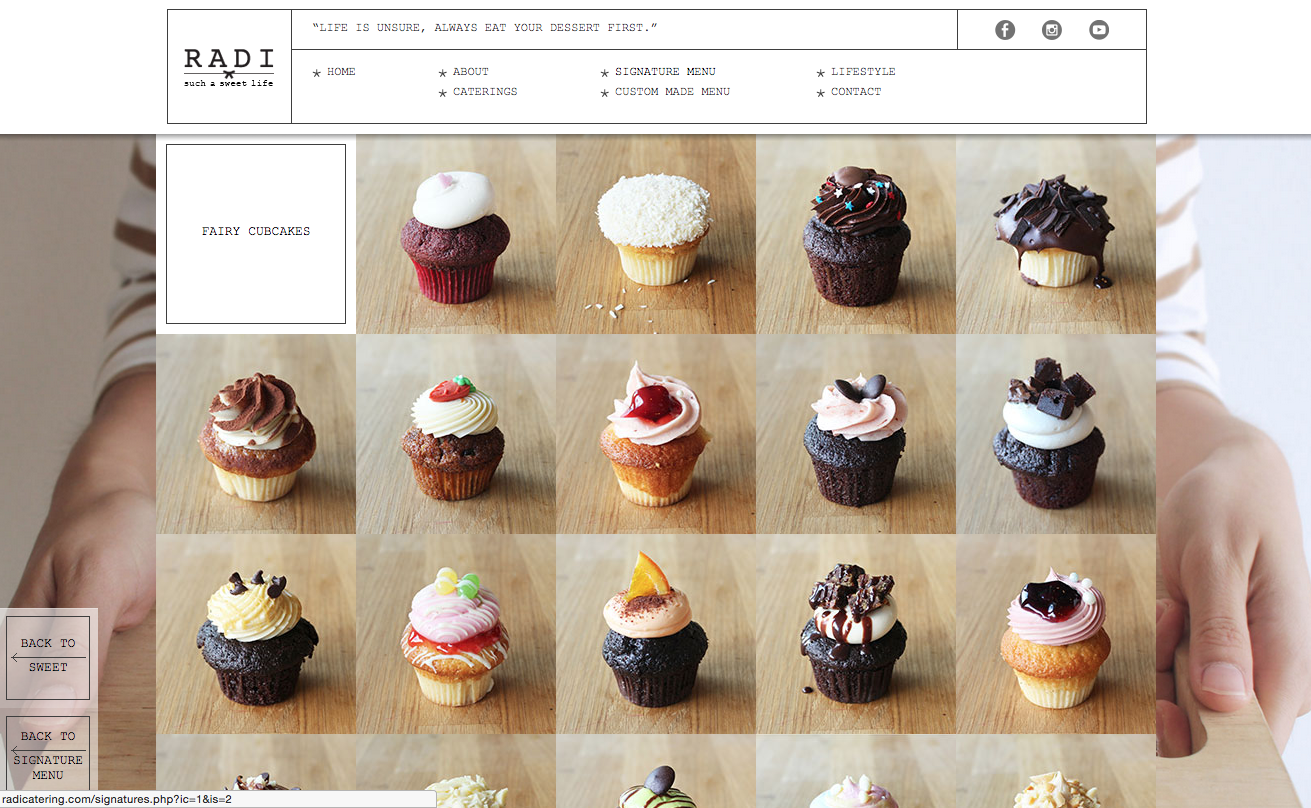The height and width of the screenshot is (808, 1311).
Task: View the white coconut cupcake photo
Action: [656, 234]
